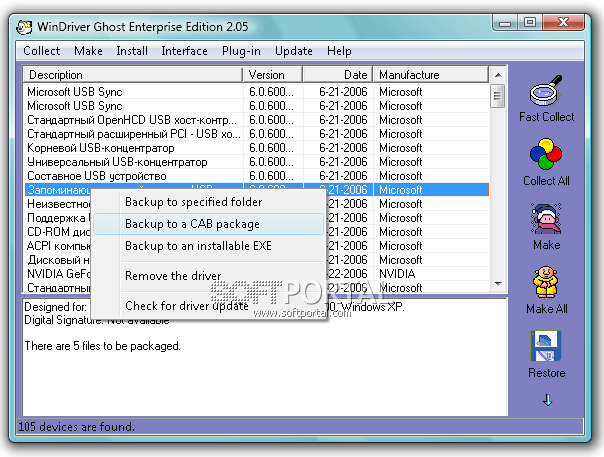Sort by the Description column header
Image resolution: width=604 pixels, height=457 pixels.
pos(133,74)
